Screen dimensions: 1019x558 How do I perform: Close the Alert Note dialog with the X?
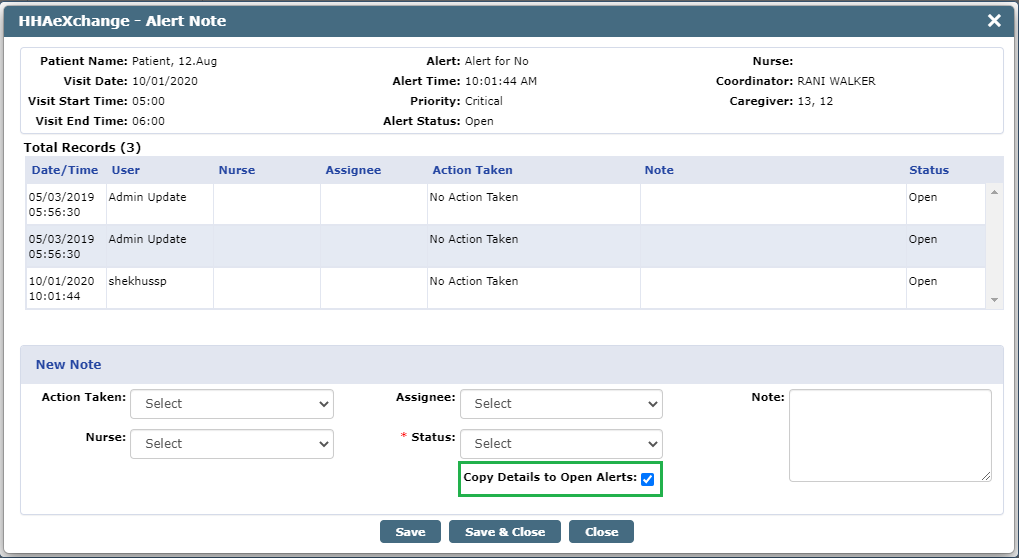click(994, 21)
